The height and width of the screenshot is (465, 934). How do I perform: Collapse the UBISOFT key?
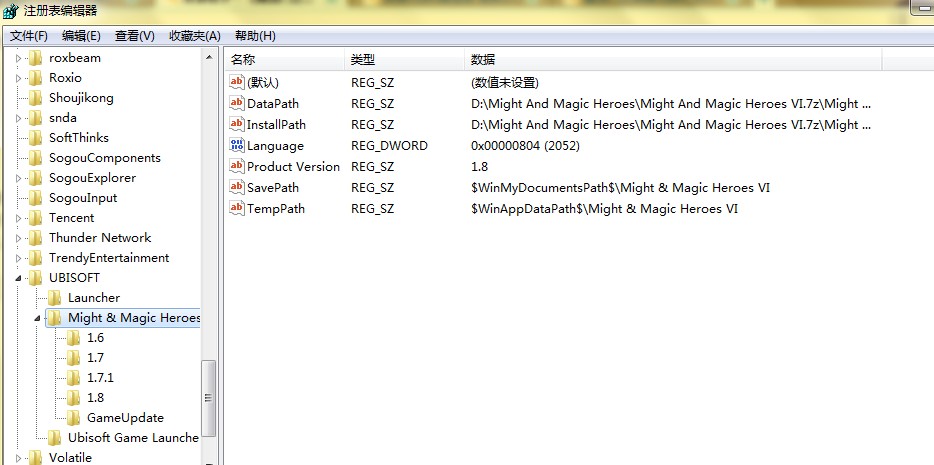click(18, 278)
